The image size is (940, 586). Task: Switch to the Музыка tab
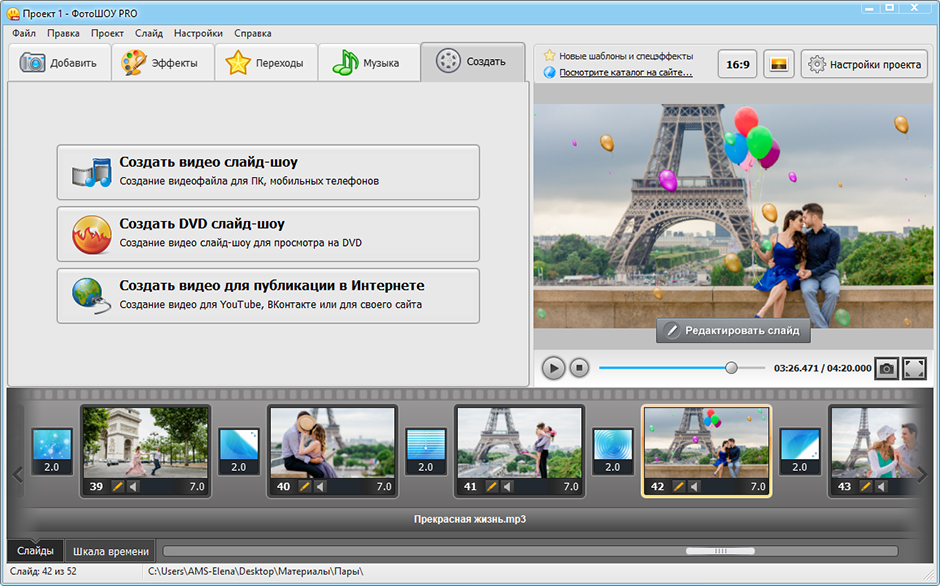tap(369, 62)
